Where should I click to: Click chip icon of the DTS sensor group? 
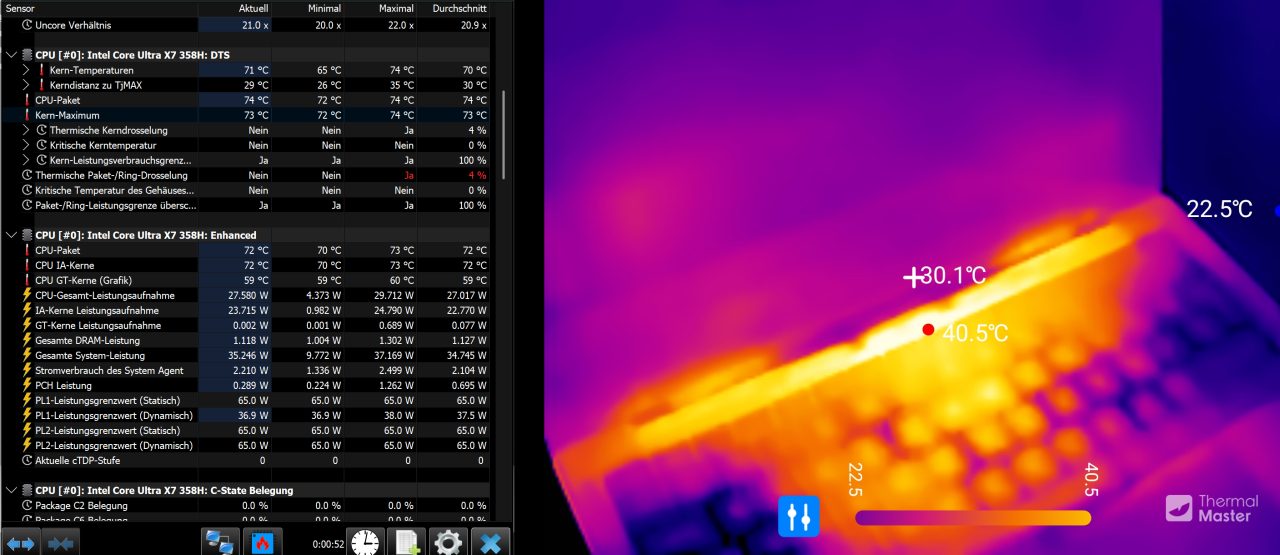27,55
